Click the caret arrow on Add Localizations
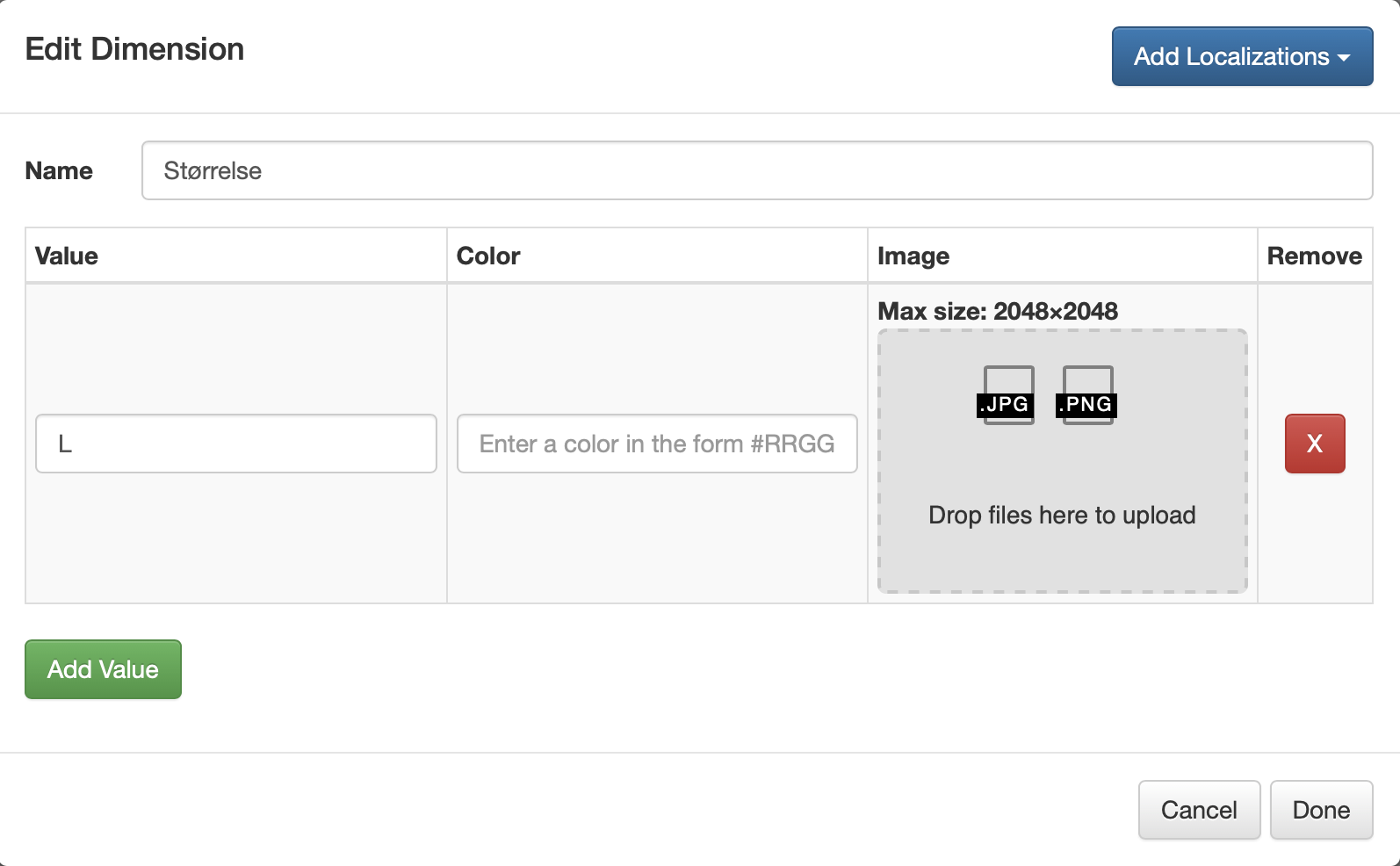 [x=1344, y=58]
